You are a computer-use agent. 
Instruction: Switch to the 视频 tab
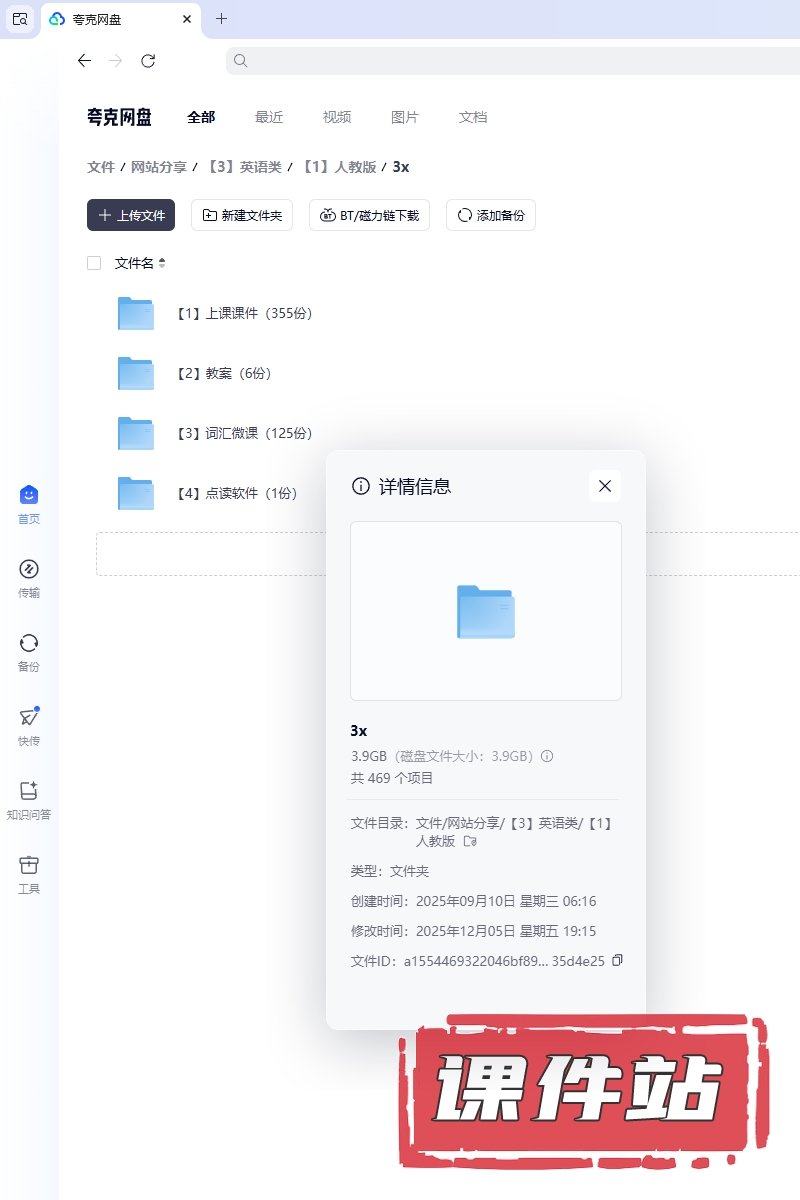click(337, 117)
